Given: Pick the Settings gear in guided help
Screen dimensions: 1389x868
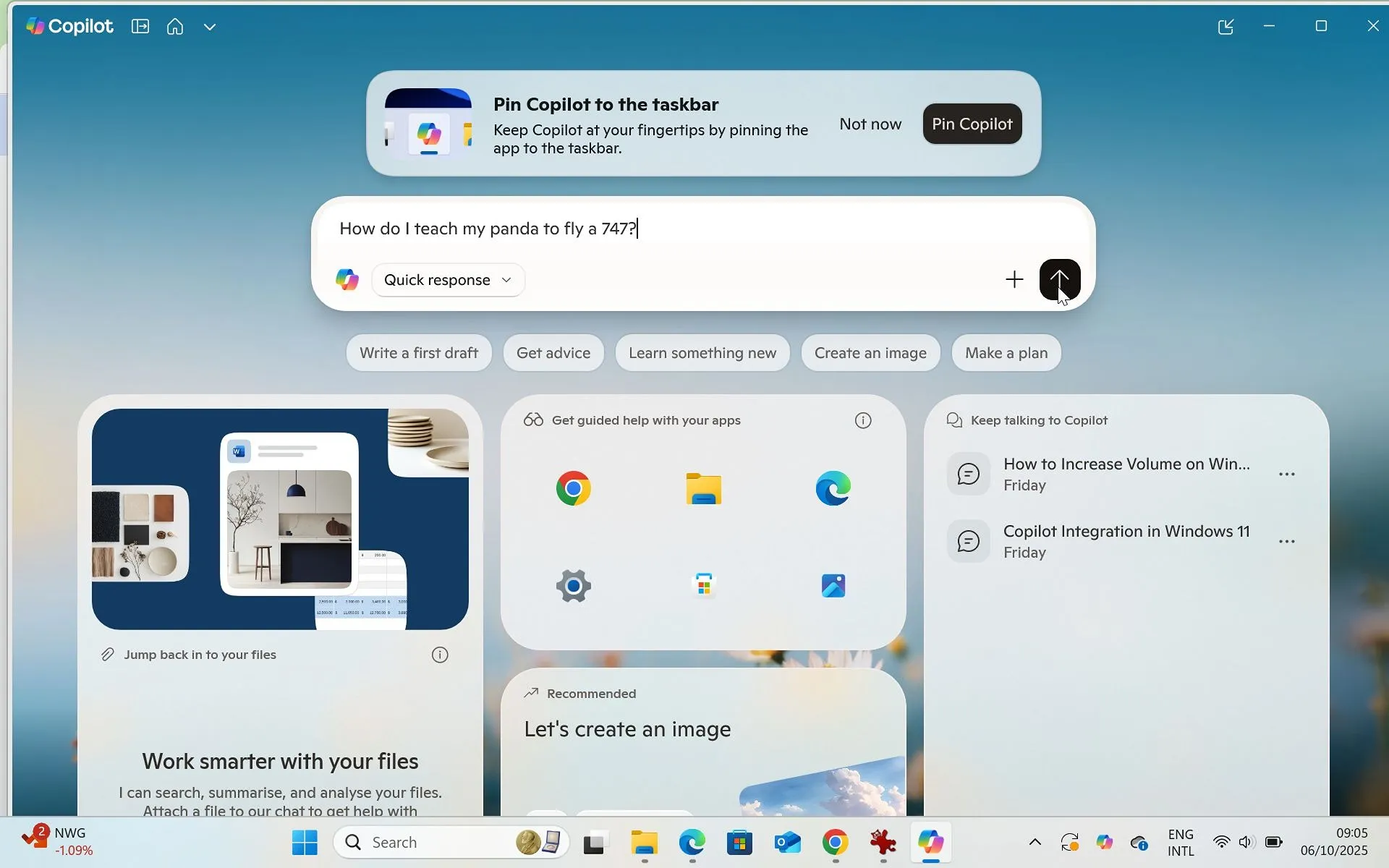Looking at the screenshot, I should pos(574,585).
